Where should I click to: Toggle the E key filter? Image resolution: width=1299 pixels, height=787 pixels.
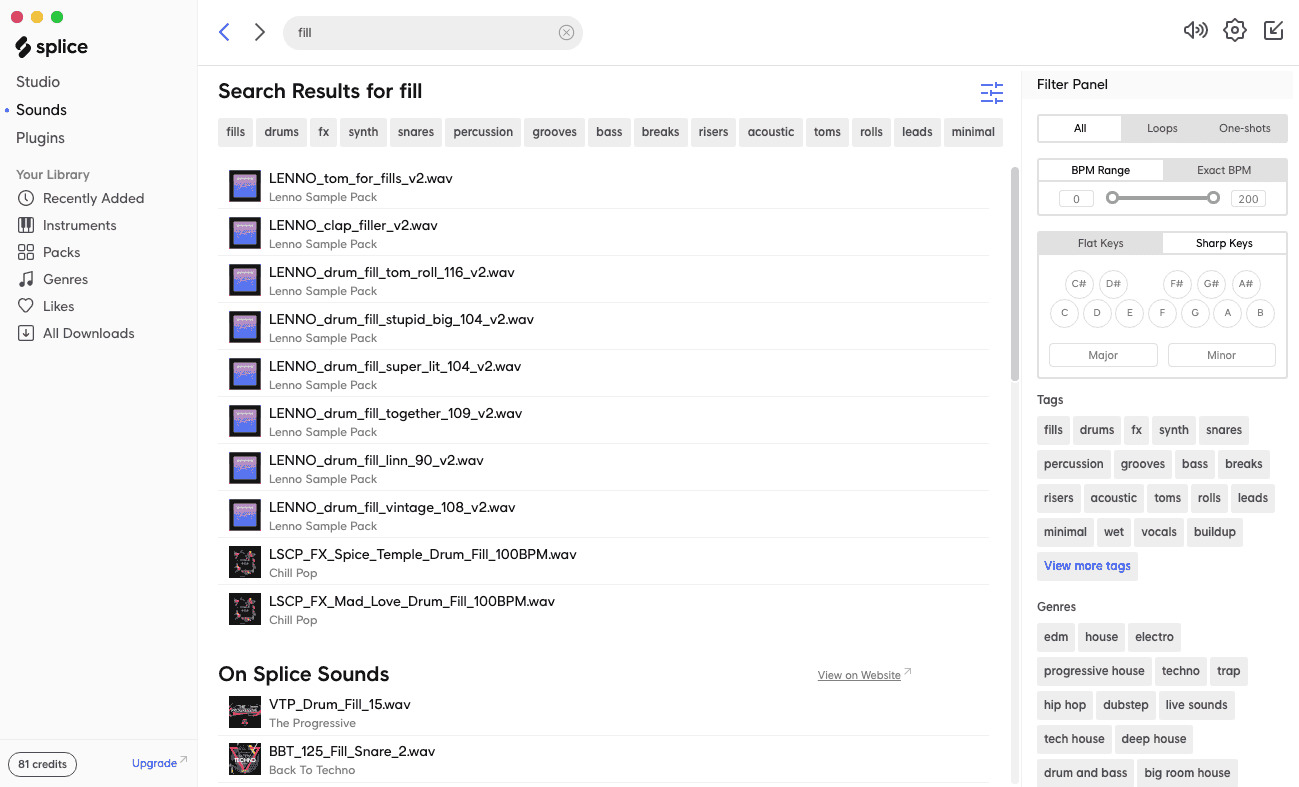point(1129,313)
